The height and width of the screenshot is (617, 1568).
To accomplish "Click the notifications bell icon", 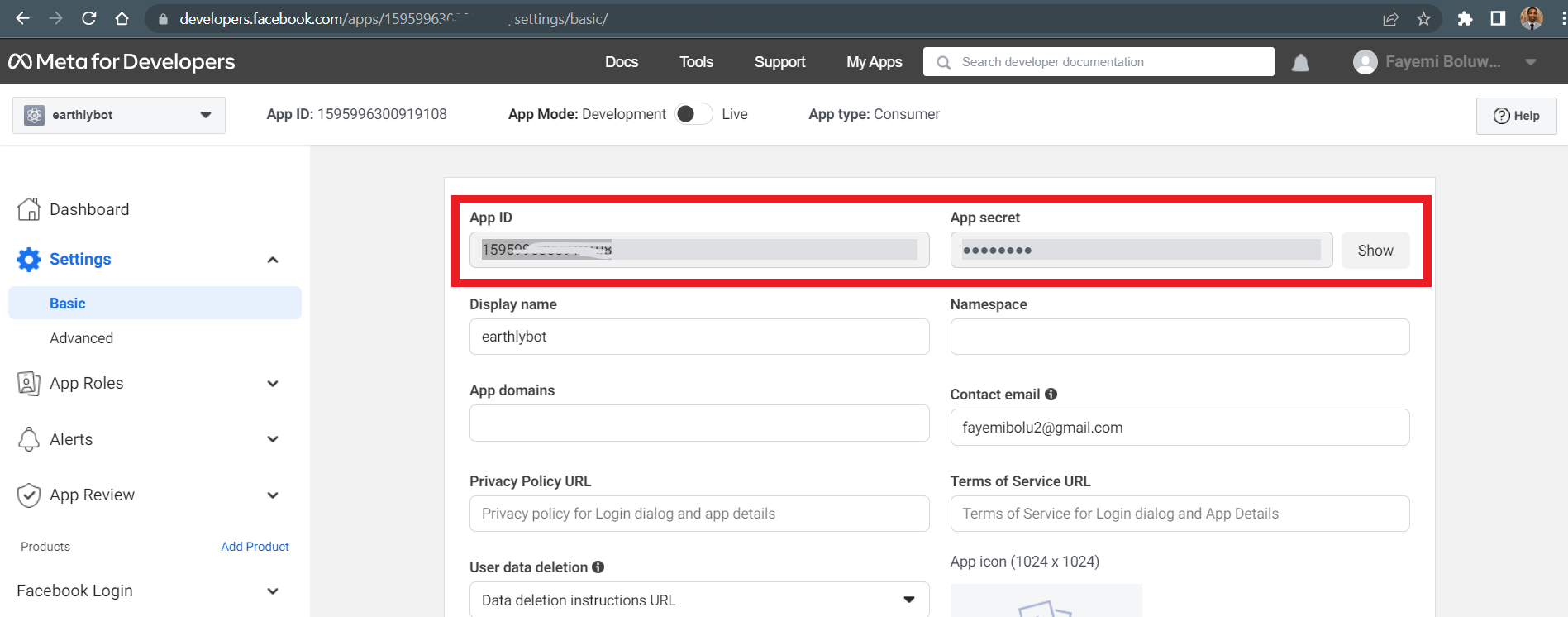I will 1300,63.
